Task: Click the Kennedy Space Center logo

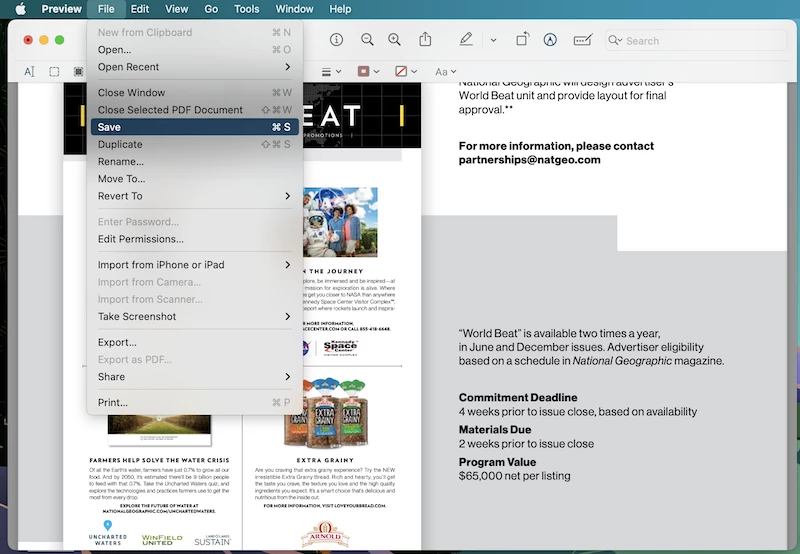Action: (x=340, y=348)
